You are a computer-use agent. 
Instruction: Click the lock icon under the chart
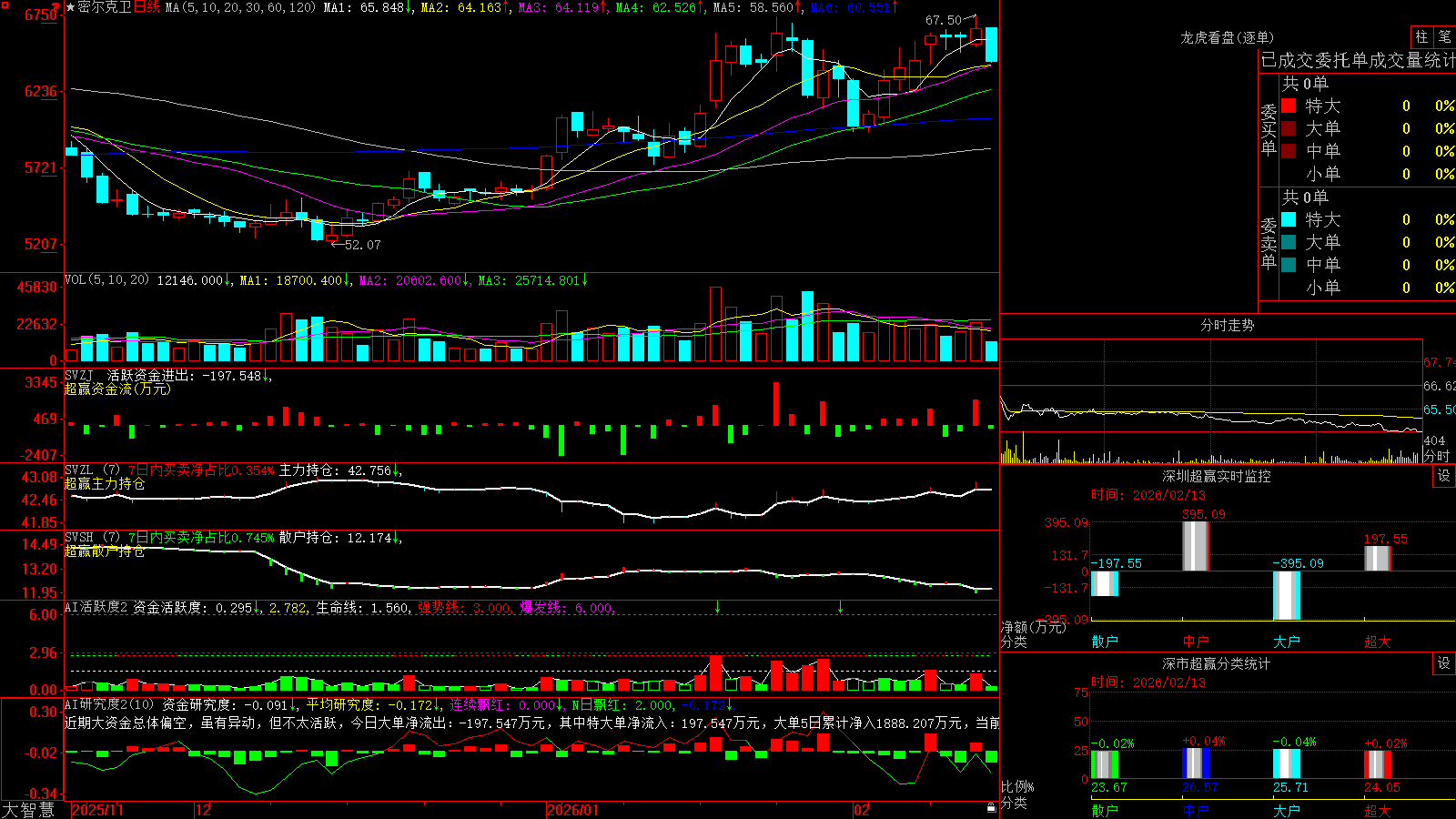992,808
